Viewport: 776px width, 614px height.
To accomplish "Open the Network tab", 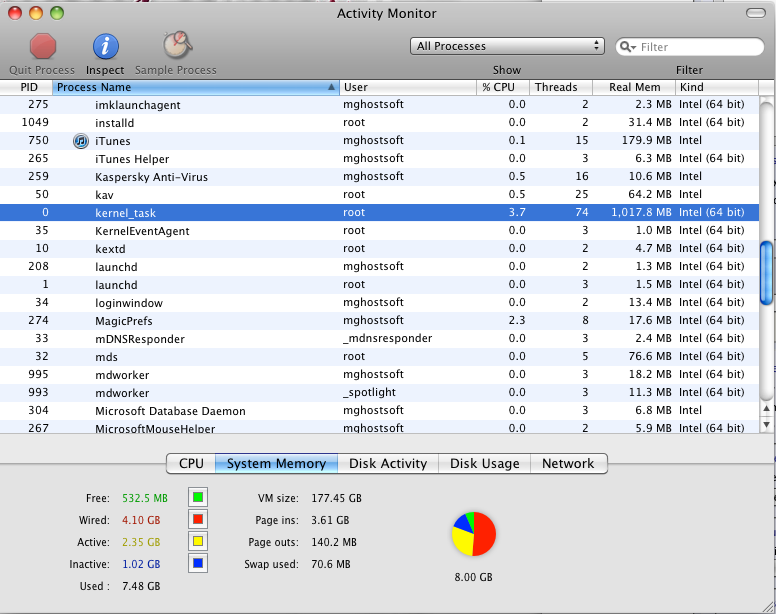I will [568, 464].
